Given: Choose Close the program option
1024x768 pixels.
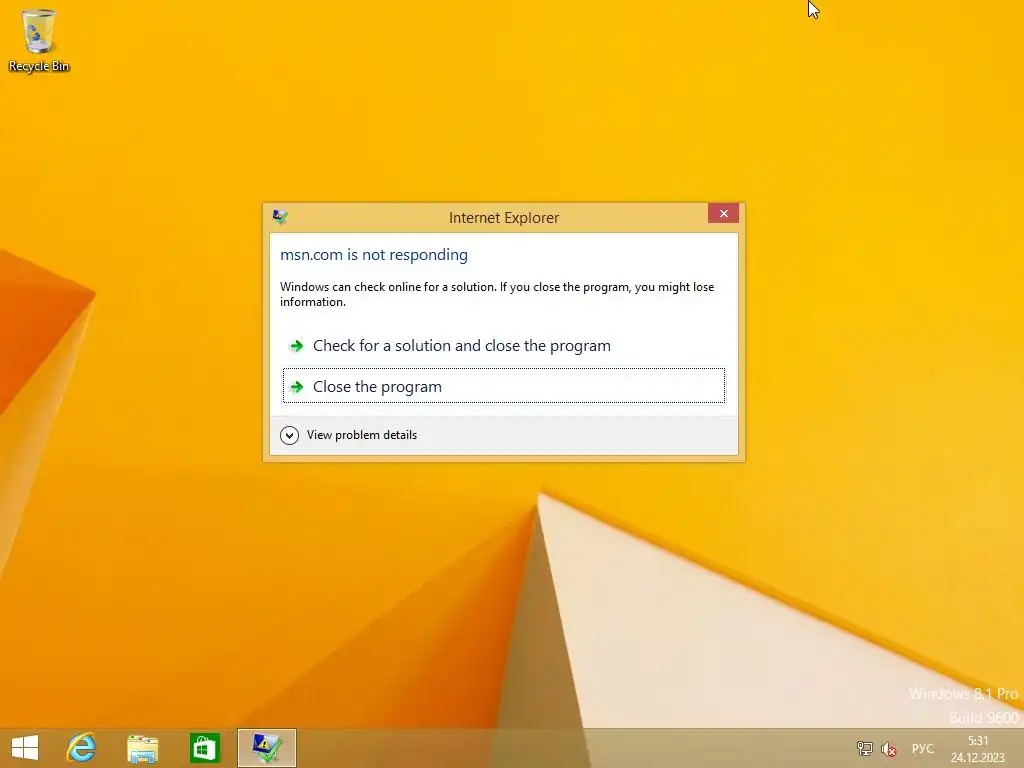Looking at the screenshot, I should click(x=504, y=386).
